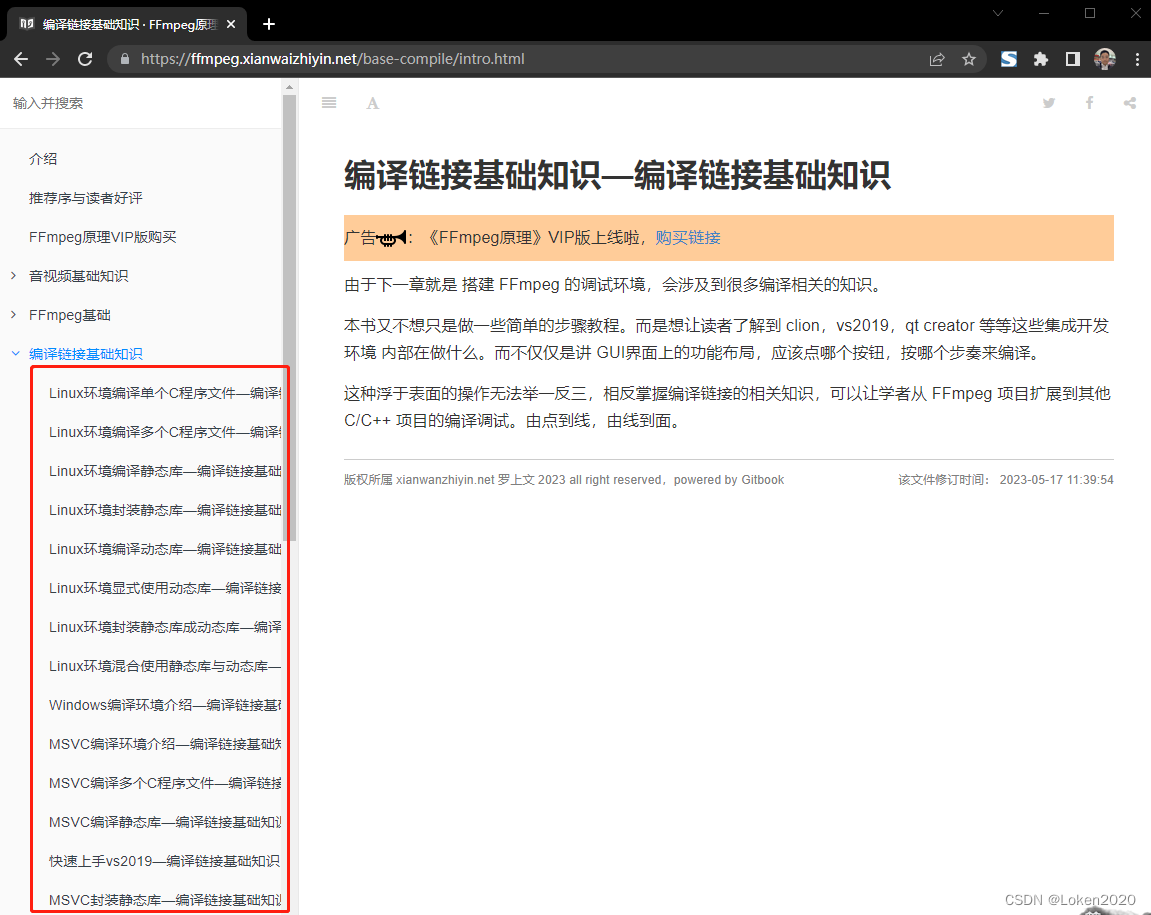
Task: Follow the 购买链接 link
Action: pyautogui.click(x=688, y=237)
